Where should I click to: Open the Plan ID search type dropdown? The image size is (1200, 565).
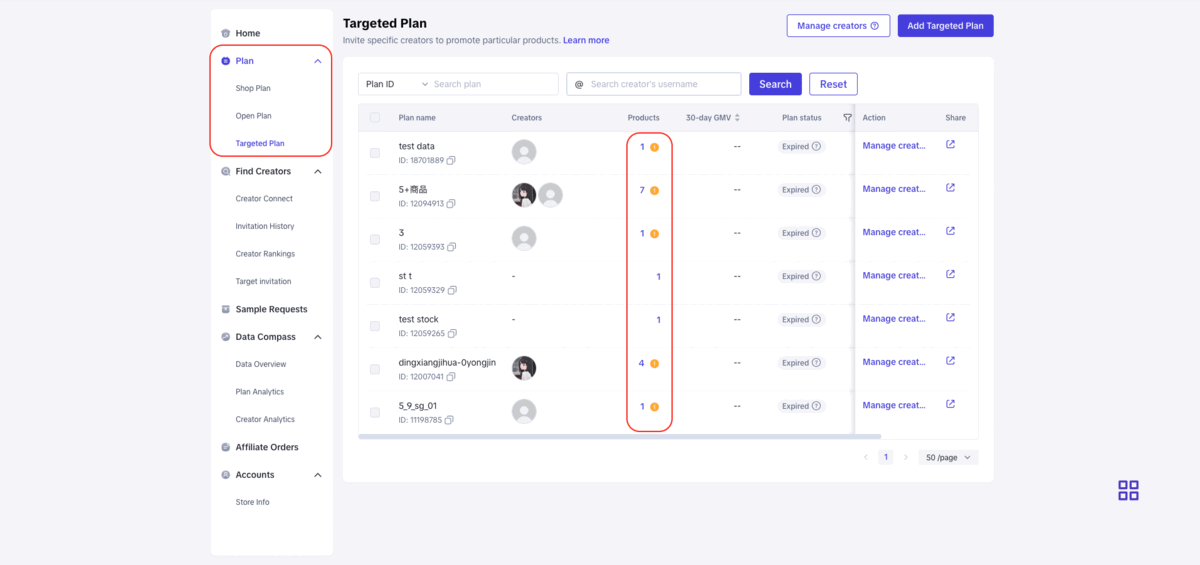click(396, 84)
